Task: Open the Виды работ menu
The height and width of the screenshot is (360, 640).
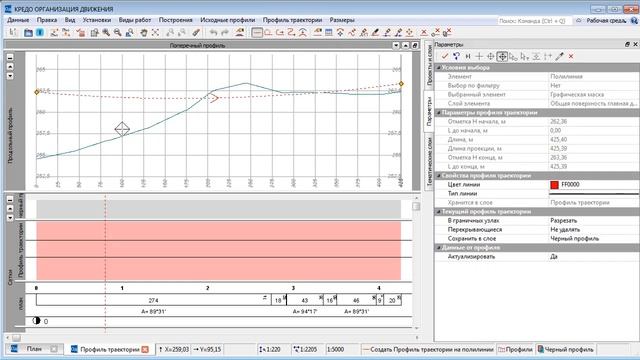Action: (135, 20)
